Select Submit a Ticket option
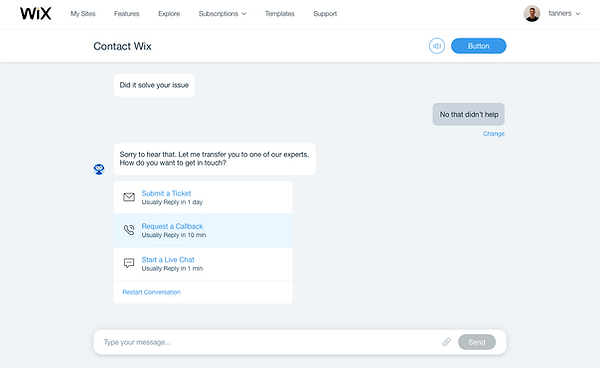The width and height of the screenshot is (600, 368). 203,197
